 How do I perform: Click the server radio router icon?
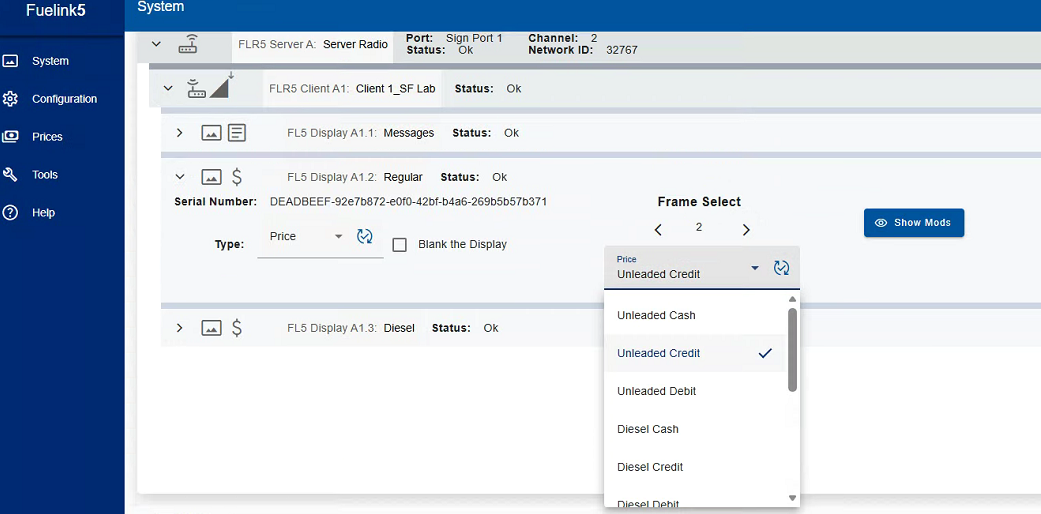point(188,44)
